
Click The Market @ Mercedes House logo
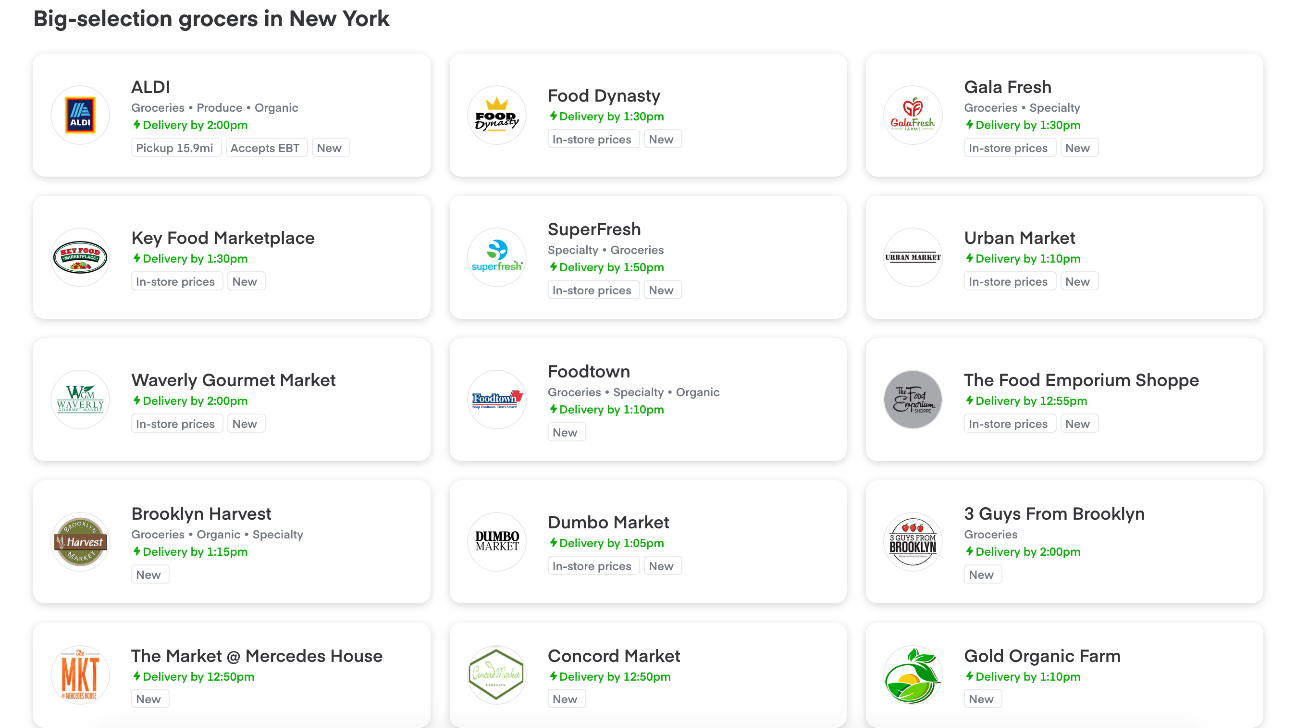80,675
